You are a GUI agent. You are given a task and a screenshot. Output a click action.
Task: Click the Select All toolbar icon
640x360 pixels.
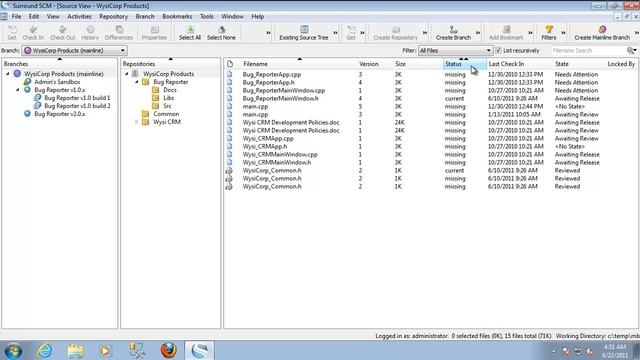tap(190, 33)
